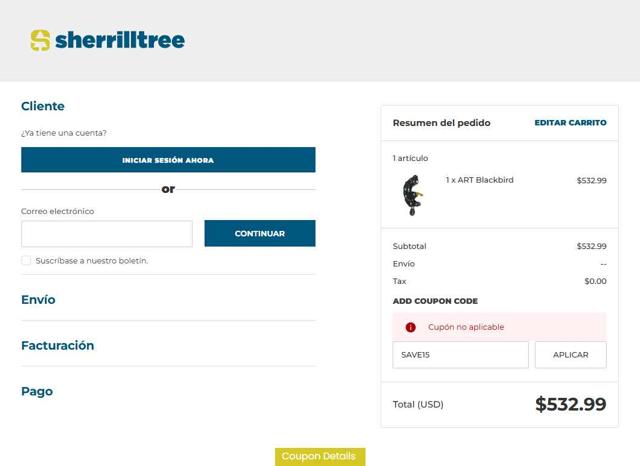640x466 pixels.
Task: Click the Cliente section heading
Action: (43, 107)
